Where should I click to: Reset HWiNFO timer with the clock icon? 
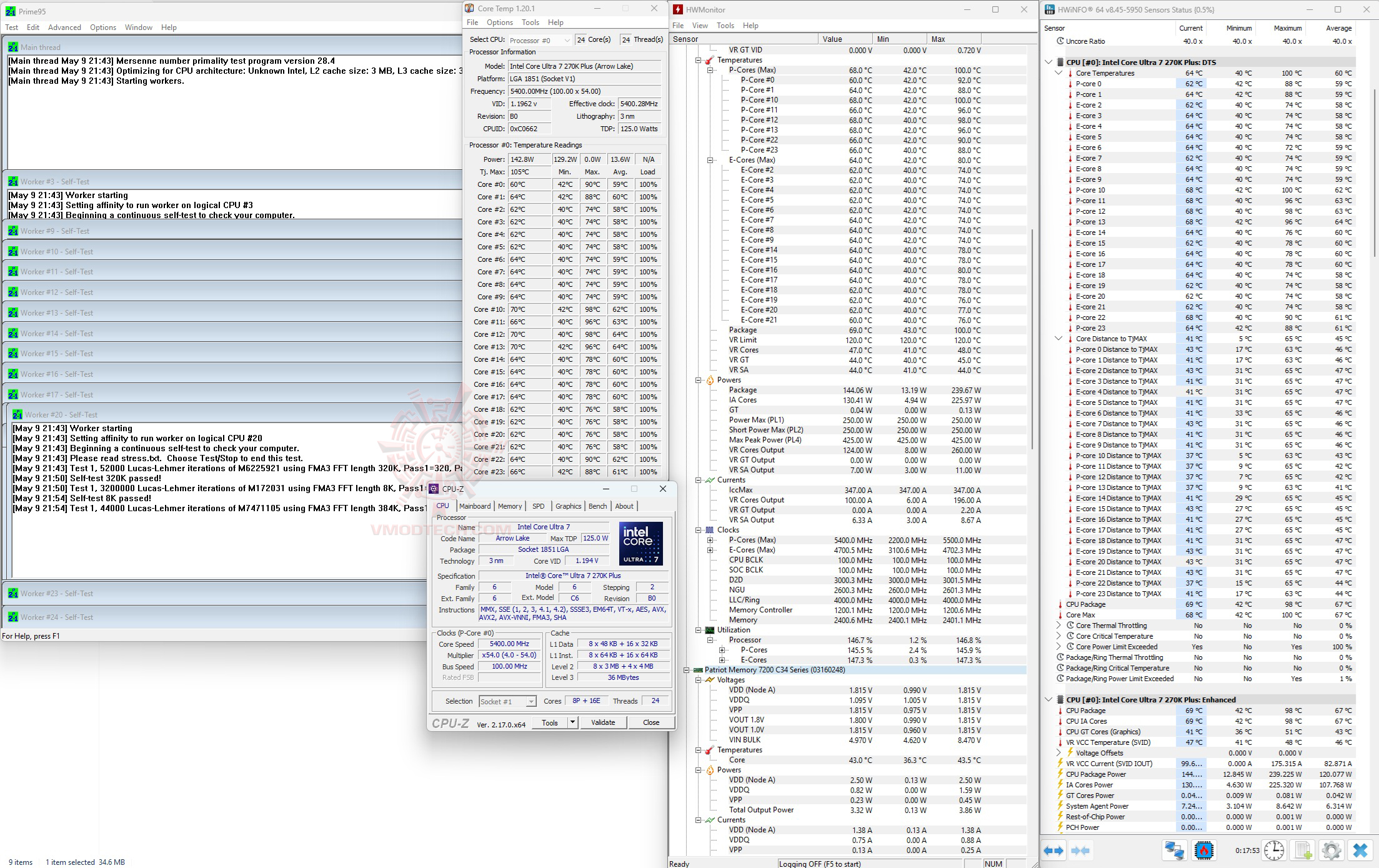[1274, 851]
